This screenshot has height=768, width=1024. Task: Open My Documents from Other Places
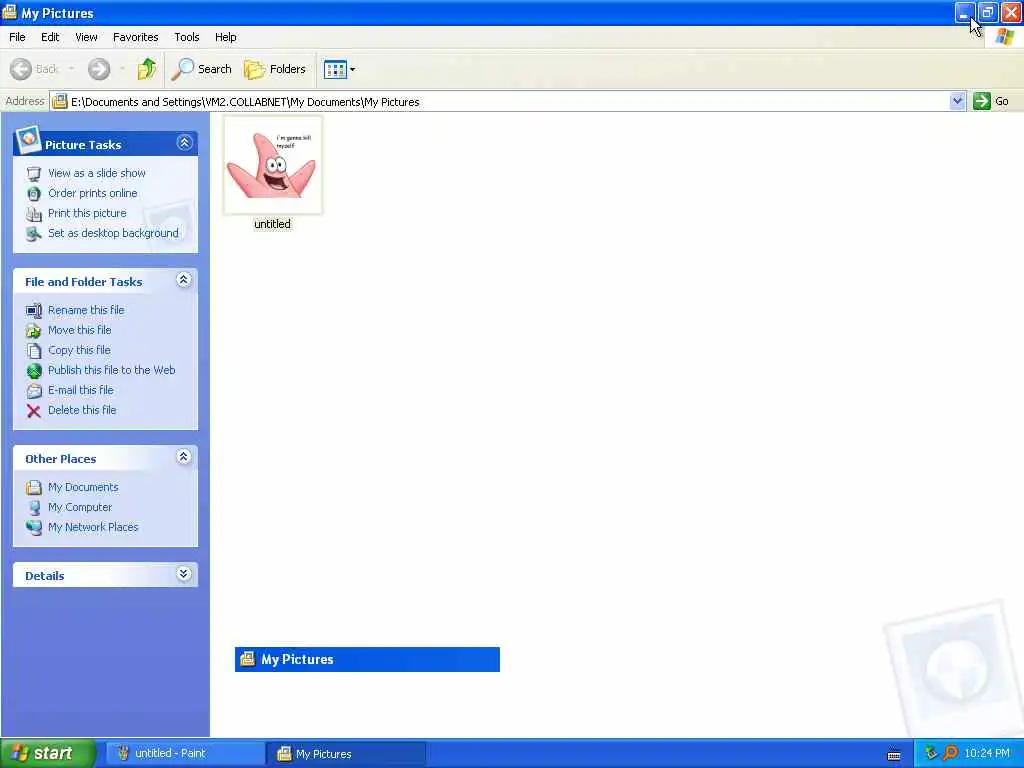[83, 487]
